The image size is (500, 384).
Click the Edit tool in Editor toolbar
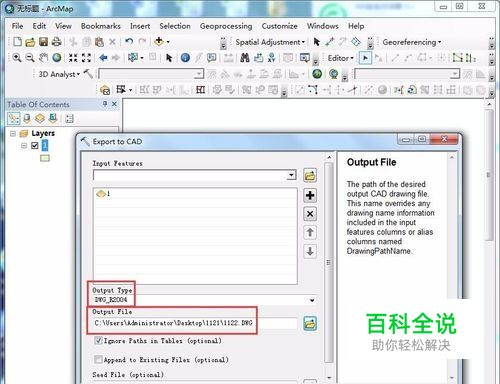365,58
